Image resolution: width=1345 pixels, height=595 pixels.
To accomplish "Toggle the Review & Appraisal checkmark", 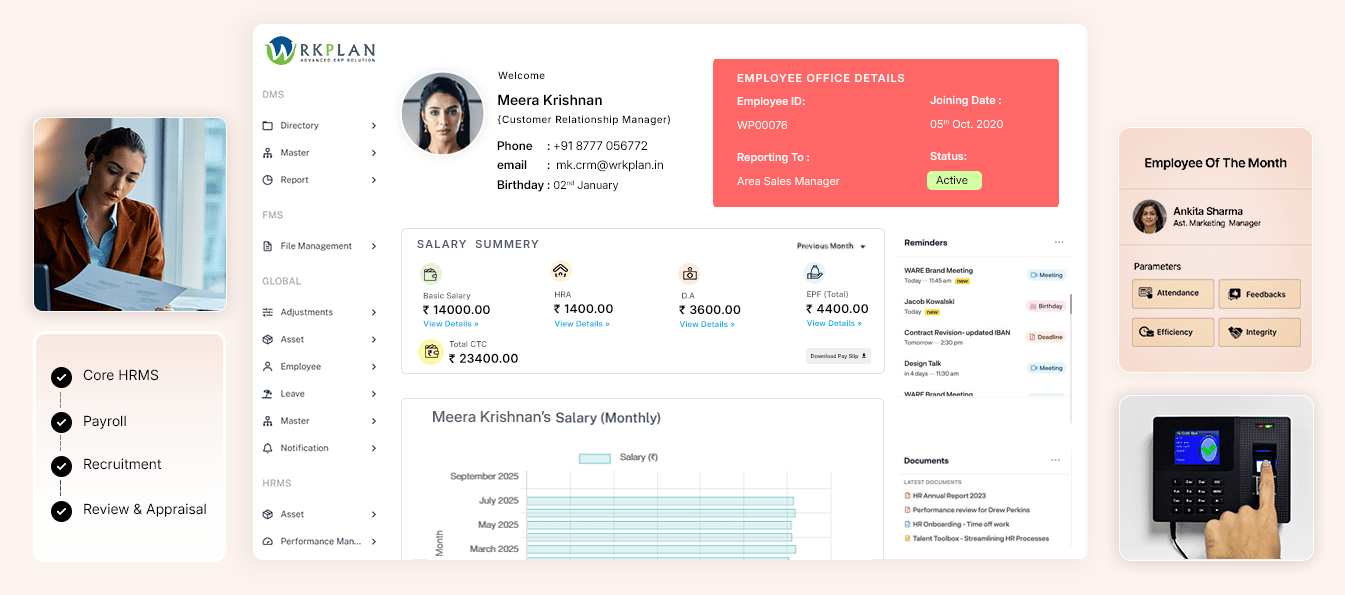I will click(x=62, y=511).
